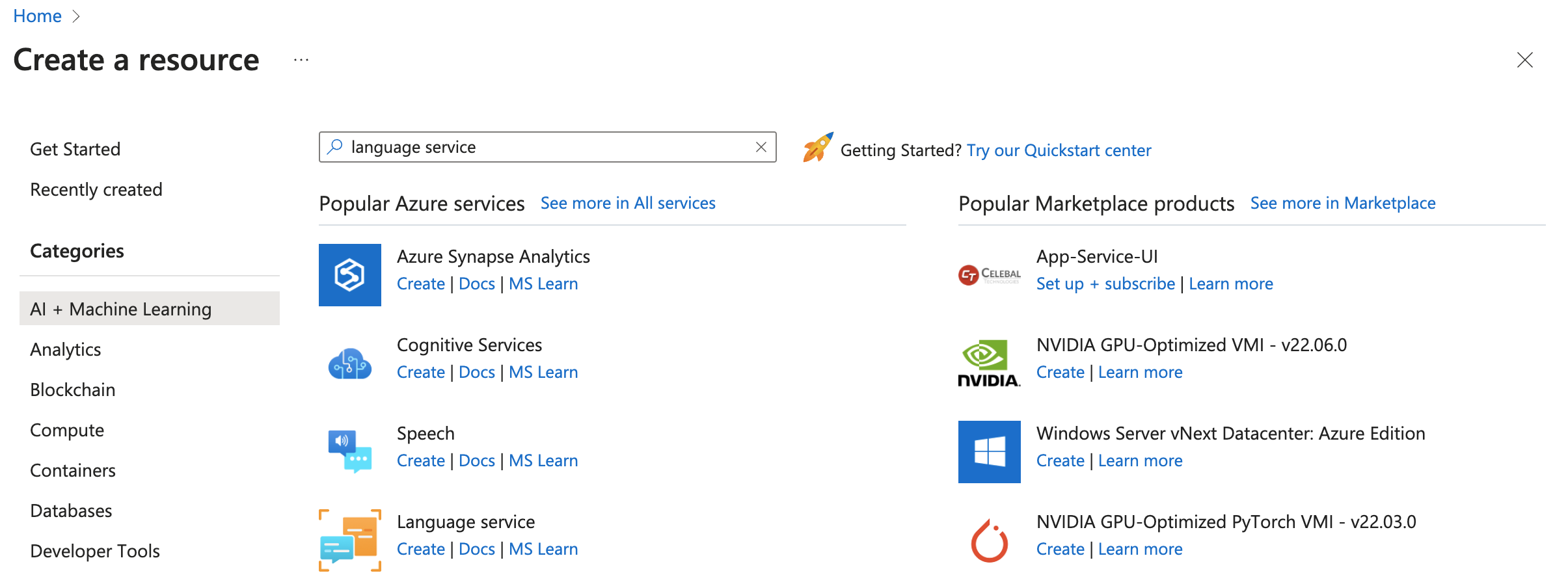Click NVIDIA GPU-Optimized VMI - v22.06.0 title

pyautogui.click(x=1191, y=345)
